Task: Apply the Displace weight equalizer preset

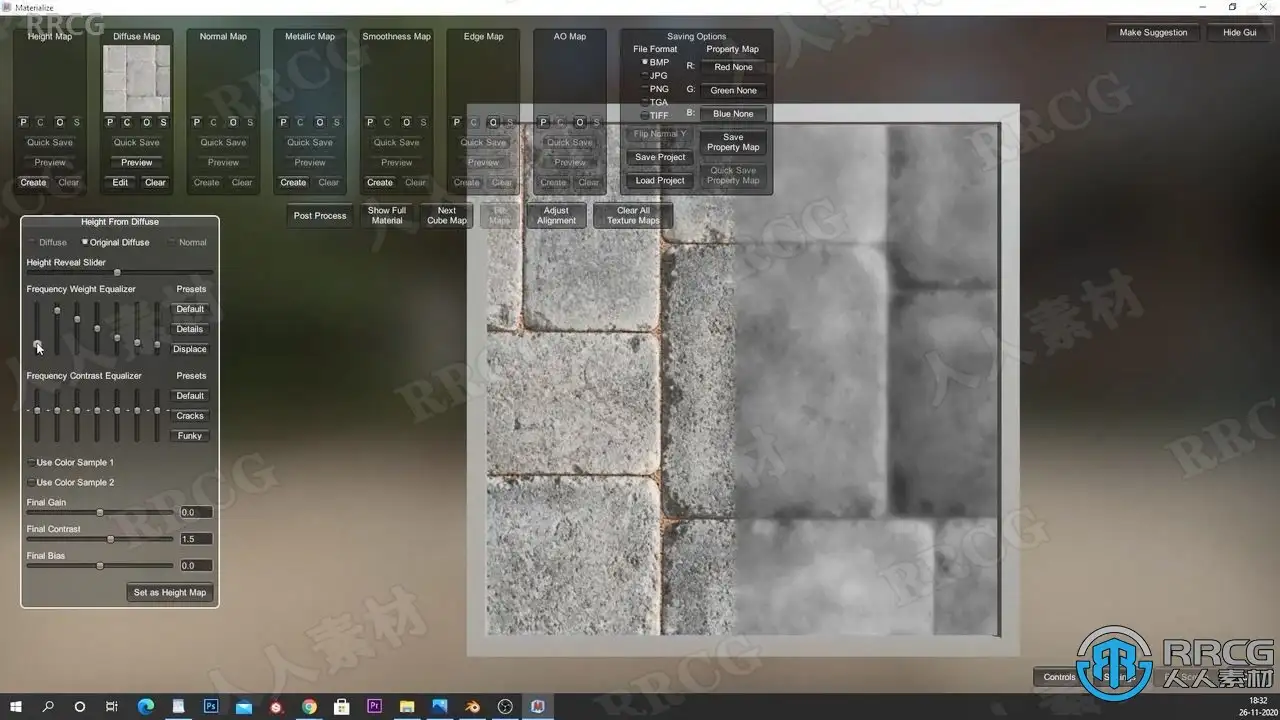Action: [190, 349]
